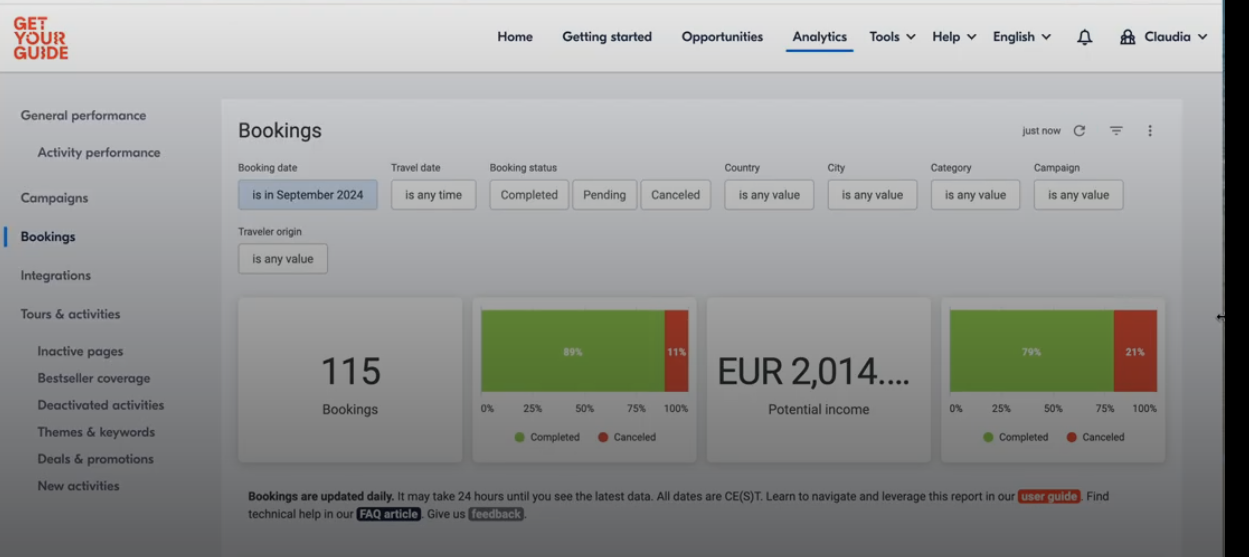
Task: Open the English language selector
Action: tap(1022, 37)
